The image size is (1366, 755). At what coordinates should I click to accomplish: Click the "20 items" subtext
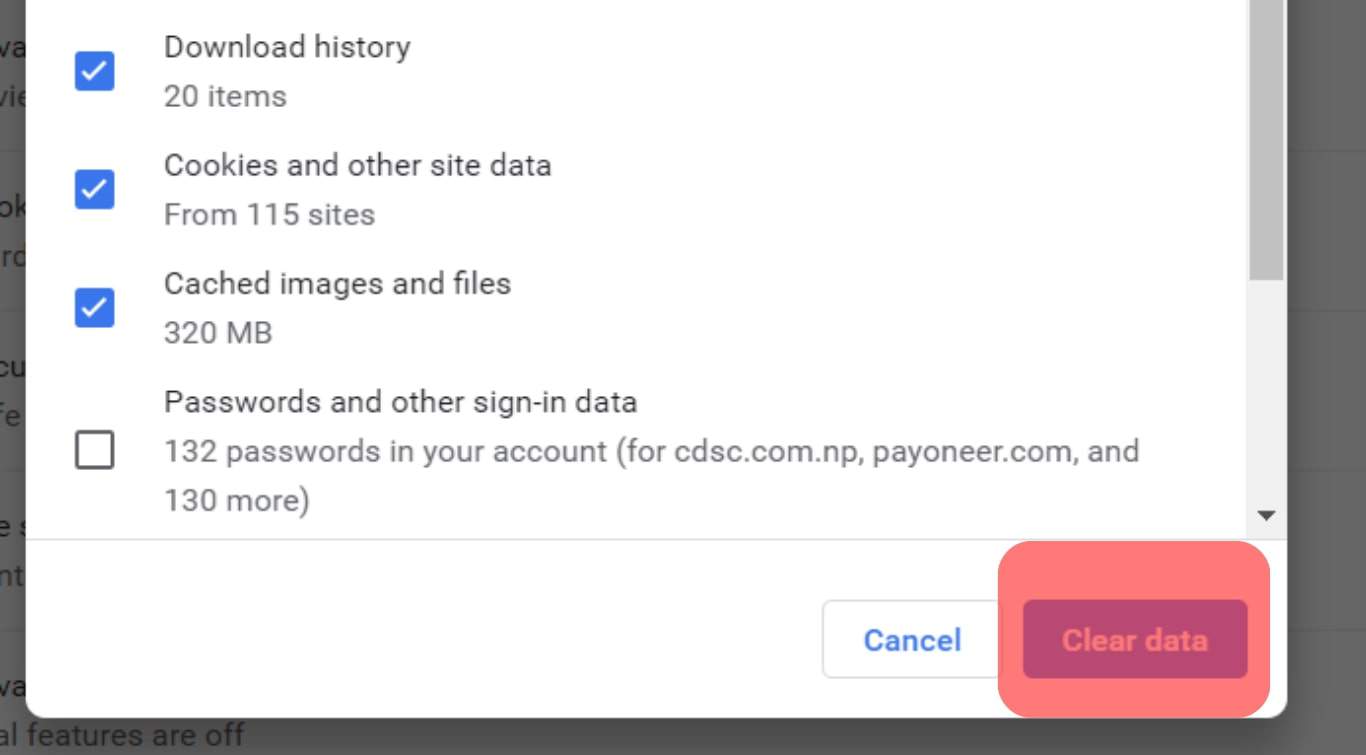[x=225, y=97]
